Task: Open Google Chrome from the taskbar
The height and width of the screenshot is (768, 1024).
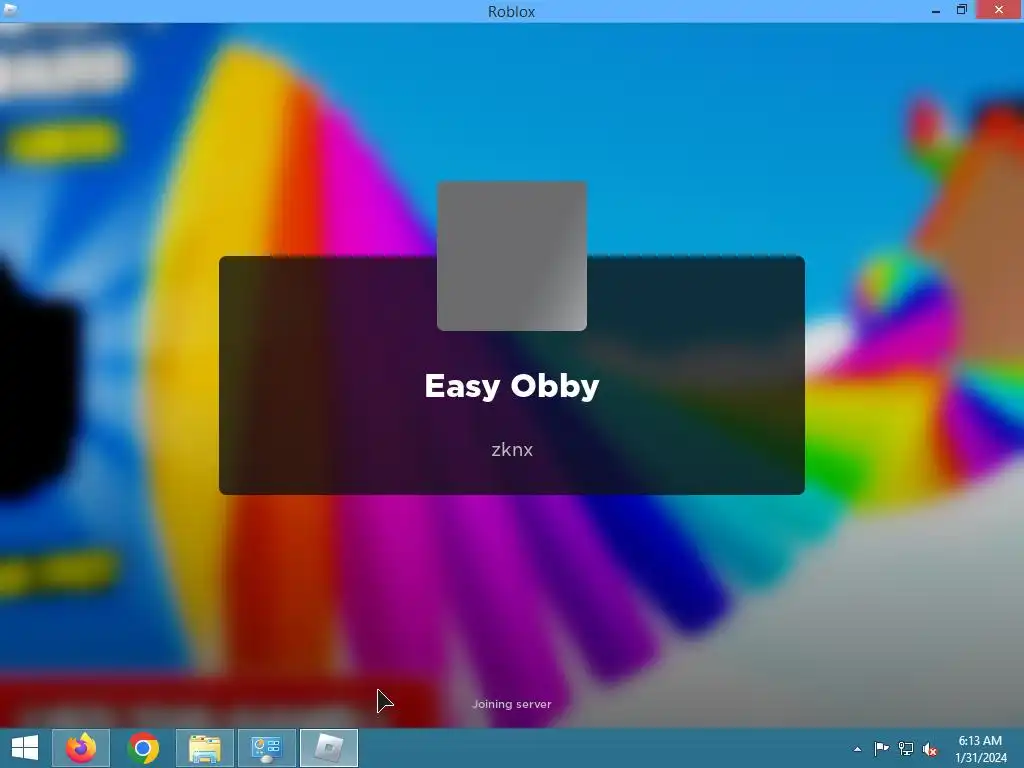Action: [x=143, y=748]
